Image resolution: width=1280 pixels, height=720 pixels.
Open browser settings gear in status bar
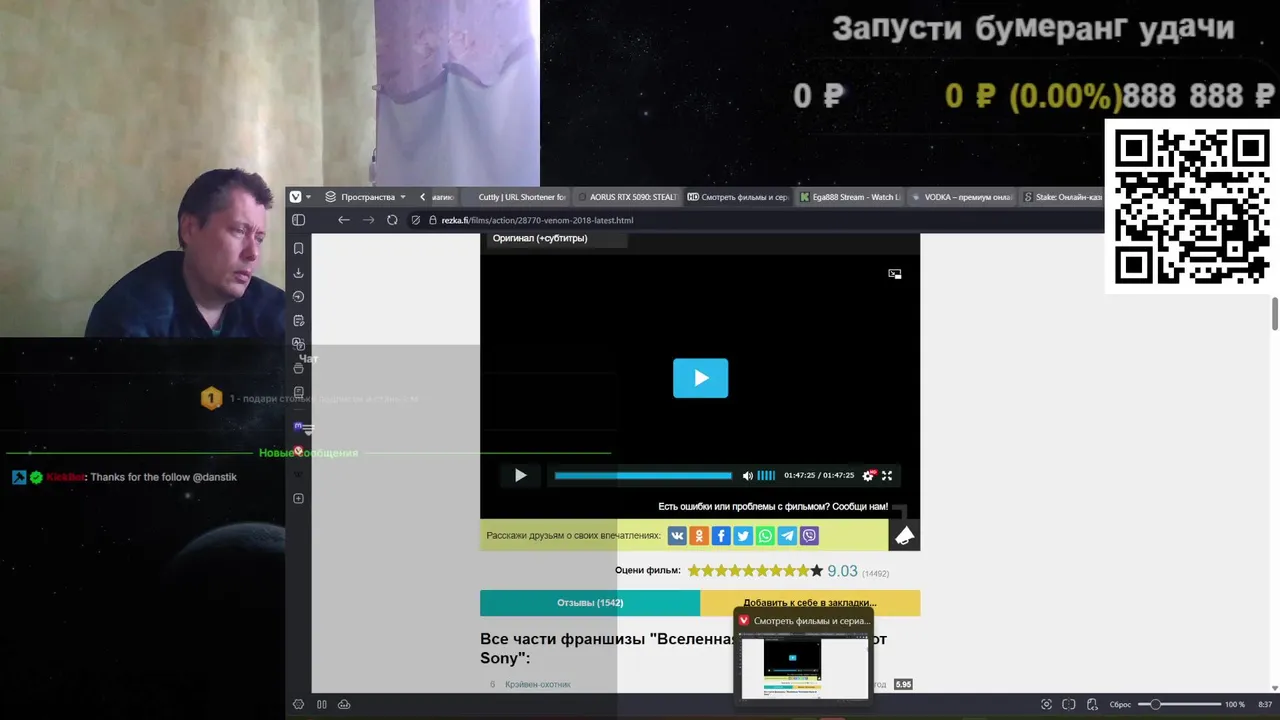(298, 704)
